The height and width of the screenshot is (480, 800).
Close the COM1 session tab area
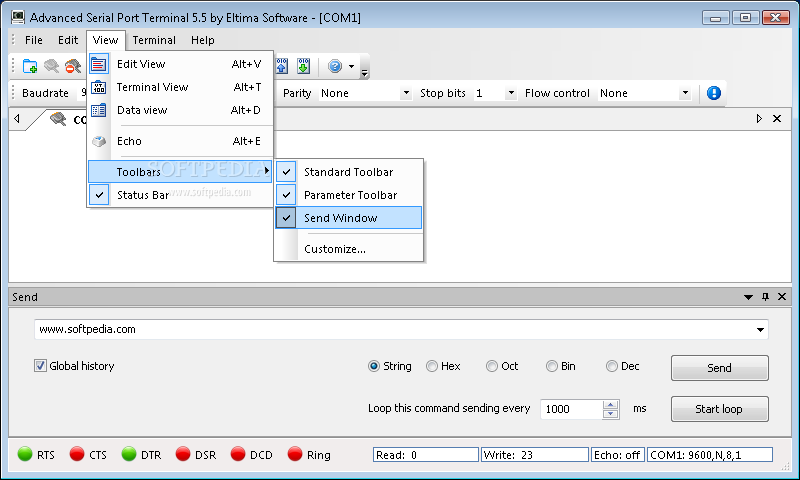pyautogui.click(x=777, y=118)
